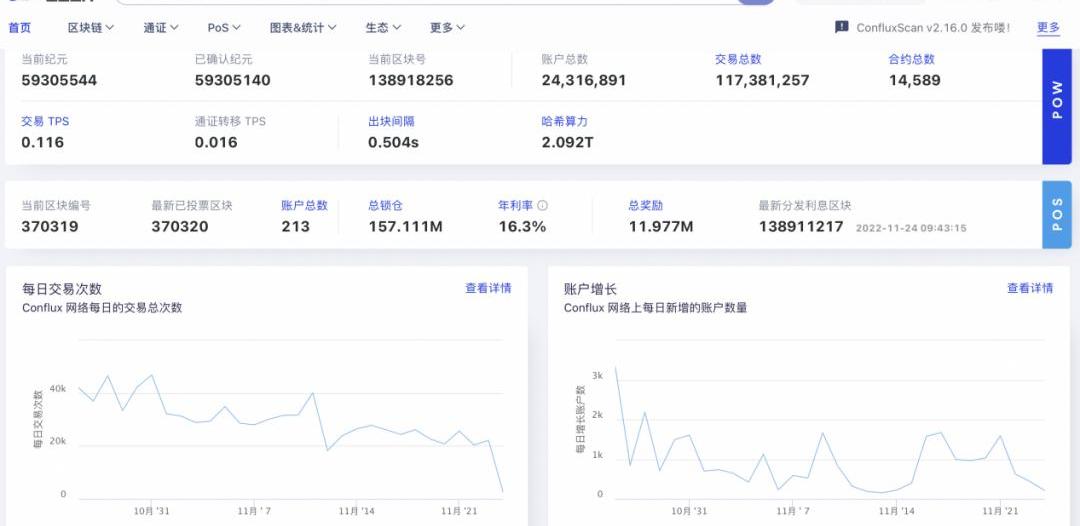Open the 更多 navigation dropdown
Viewport: 1080px width, 526px height.
tap(447, 28)
